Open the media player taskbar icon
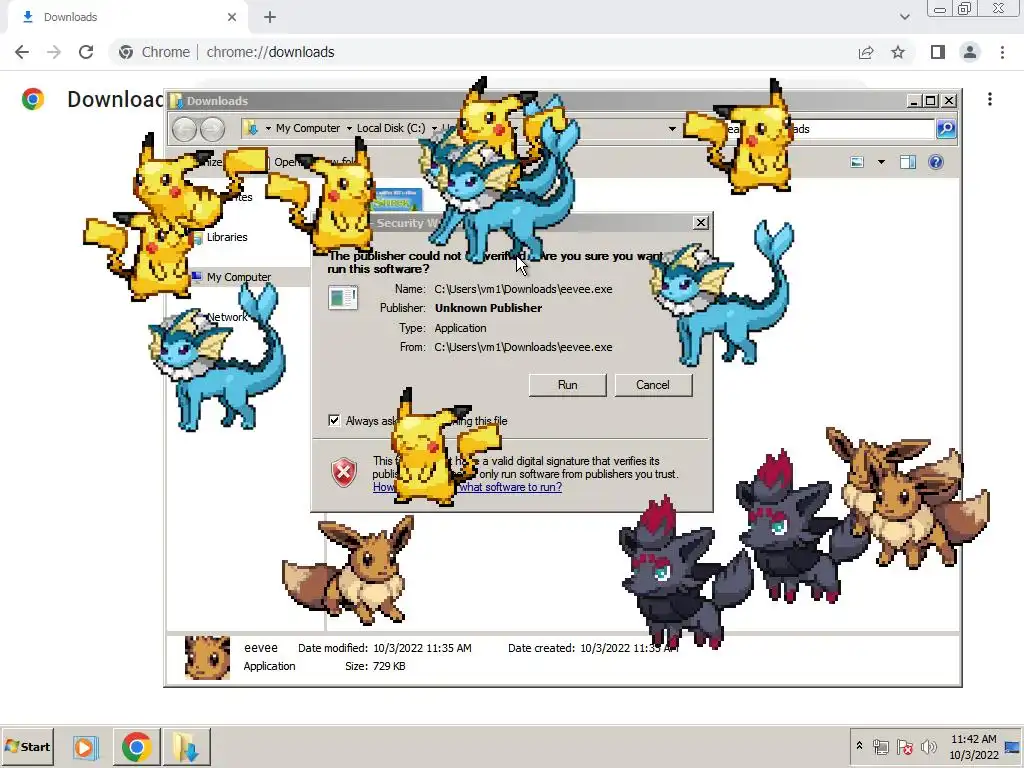The height and width of the screenshot is (768, 1024). coord(84,746)
